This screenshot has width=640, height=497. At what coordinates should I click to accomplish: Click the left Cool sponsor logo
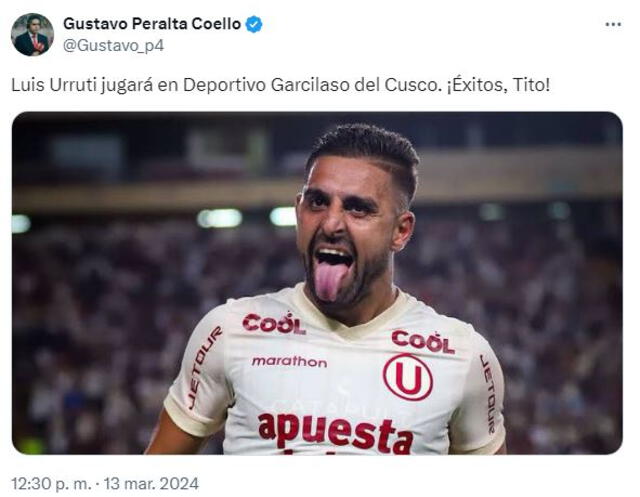pos(273,324)
